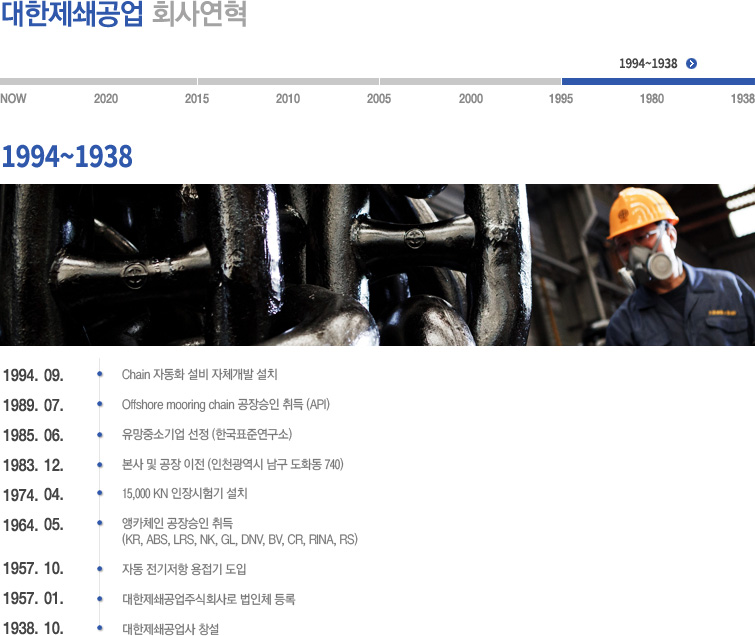The image size is (755, 636).
Task: Click the 1980 label on the timeline
Action: pyautogui.click(x=652, y=99)
